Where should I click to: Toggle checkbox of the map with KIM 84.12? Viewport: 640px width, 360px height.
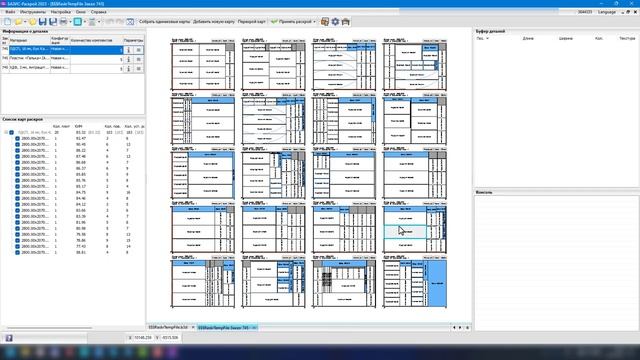coord(17,204)
